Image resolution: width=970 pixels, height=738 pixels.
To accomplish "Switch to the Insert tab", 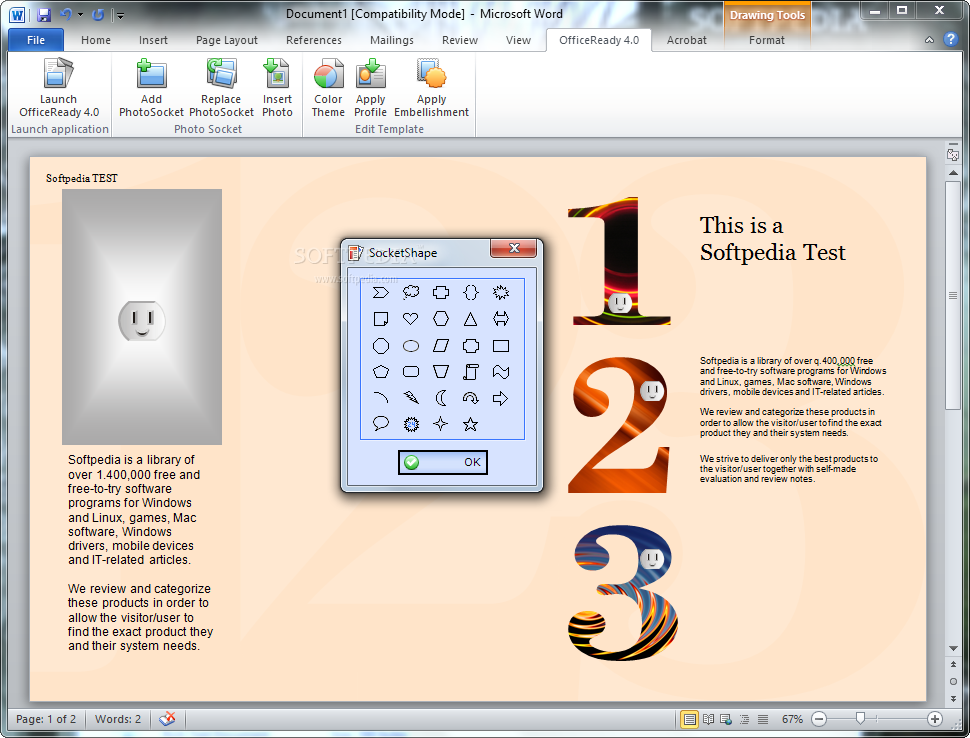I will [153, 40].
